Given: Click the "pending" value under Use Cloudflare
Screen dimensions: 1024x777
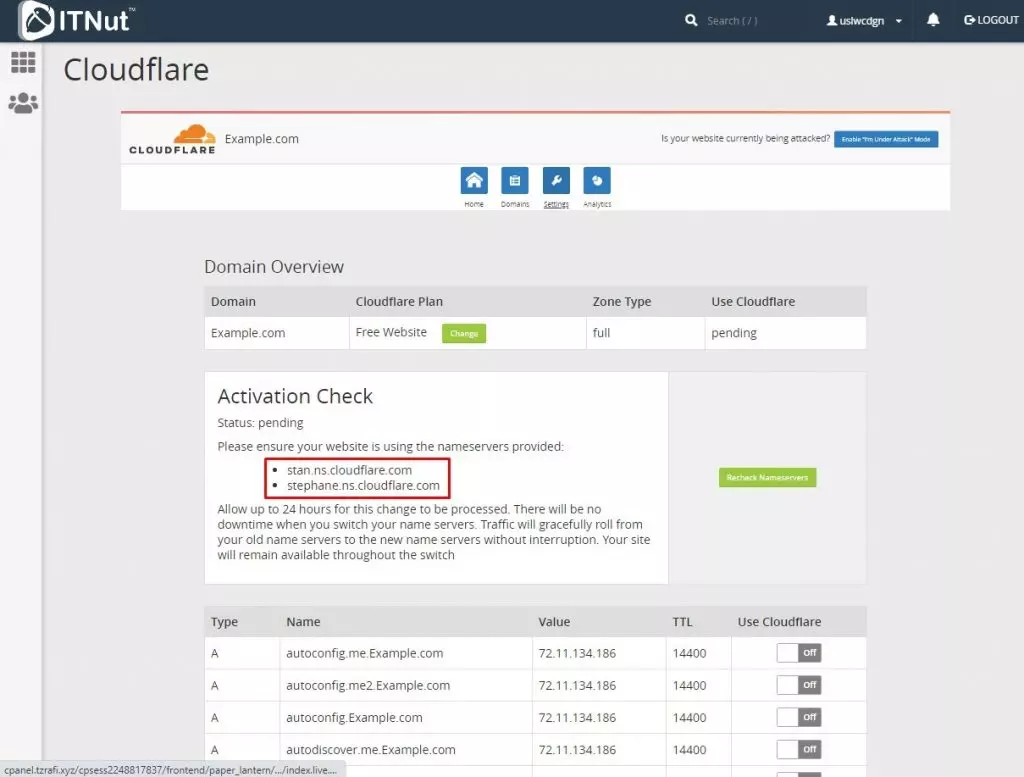Looking at the screenshot, I should point(733,333).
